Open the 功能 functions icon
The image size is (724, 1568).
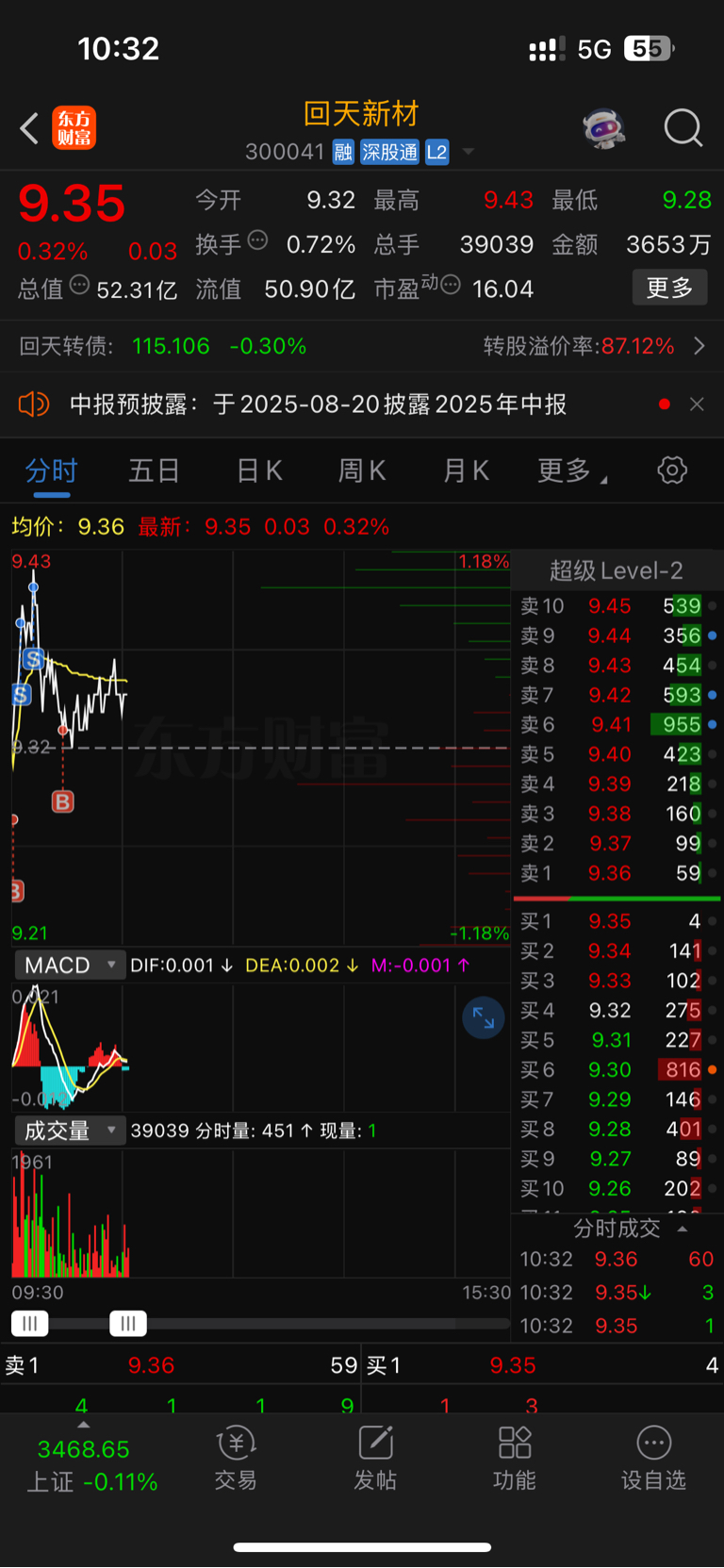click(x=515, y=1458)
